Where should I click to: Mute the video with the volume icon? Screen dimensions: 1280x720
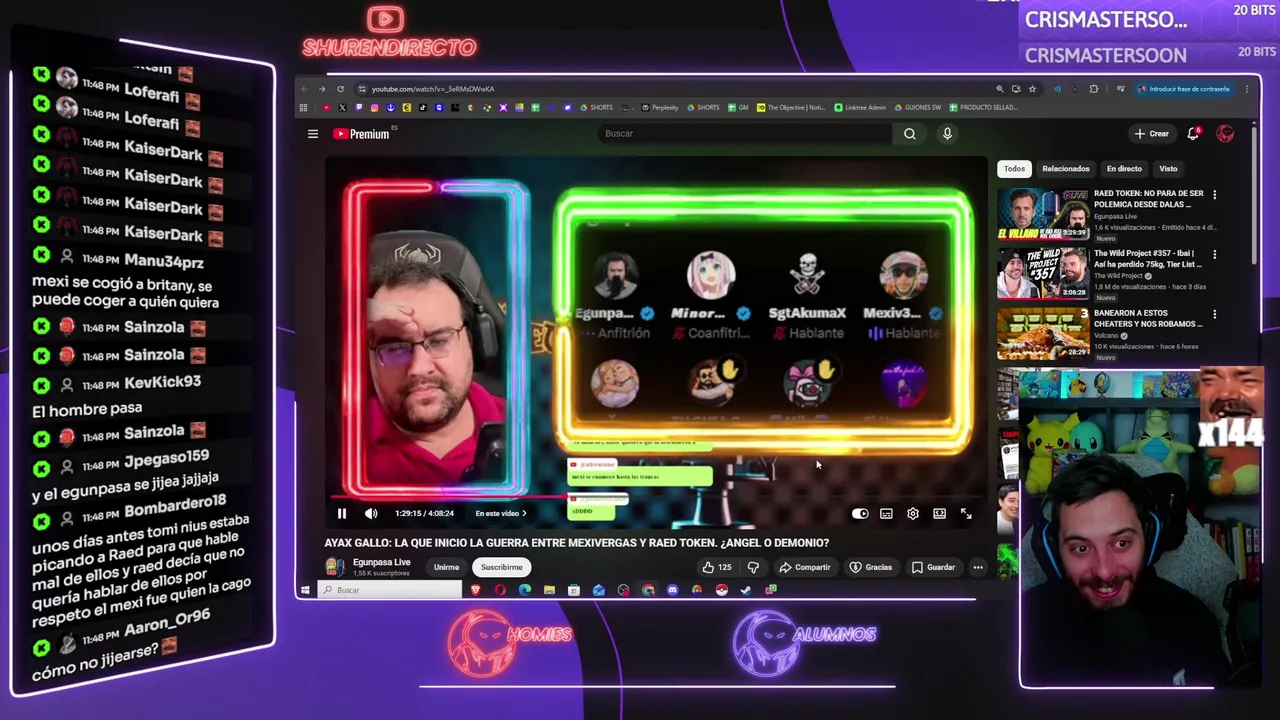tap(371, 513)
